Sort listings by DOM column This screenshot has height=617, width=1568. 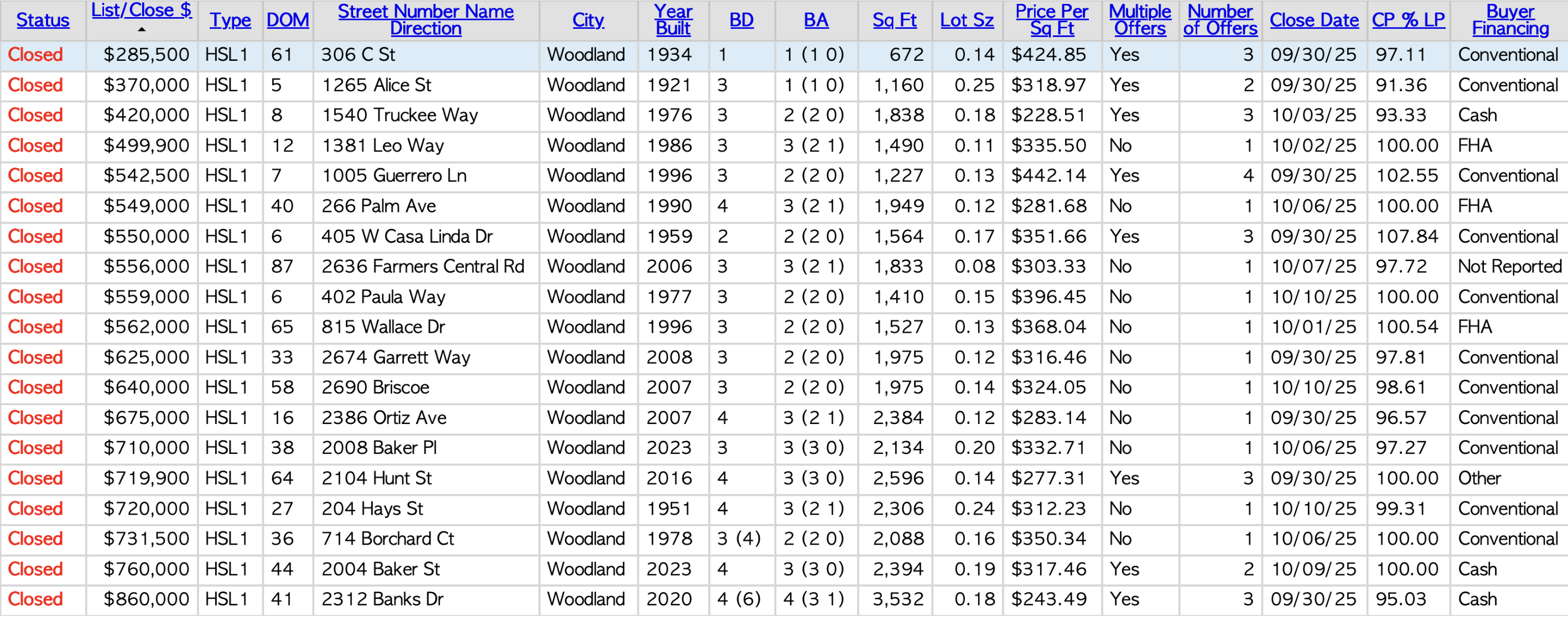point(287,20)
